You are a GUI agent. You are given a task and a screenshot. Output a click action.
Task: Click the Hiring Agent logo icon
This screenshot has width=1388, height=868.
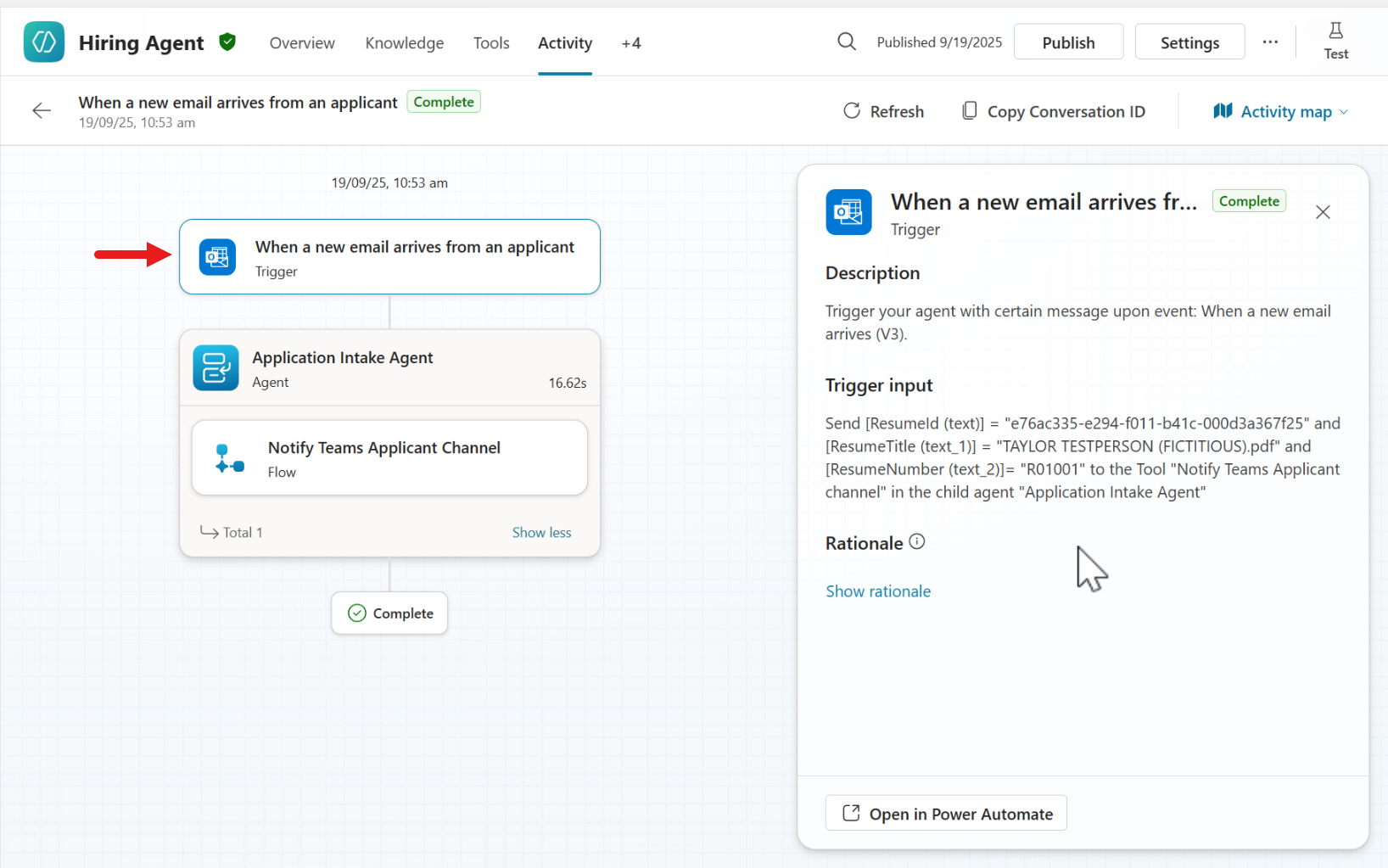click(x=44, y=42)
